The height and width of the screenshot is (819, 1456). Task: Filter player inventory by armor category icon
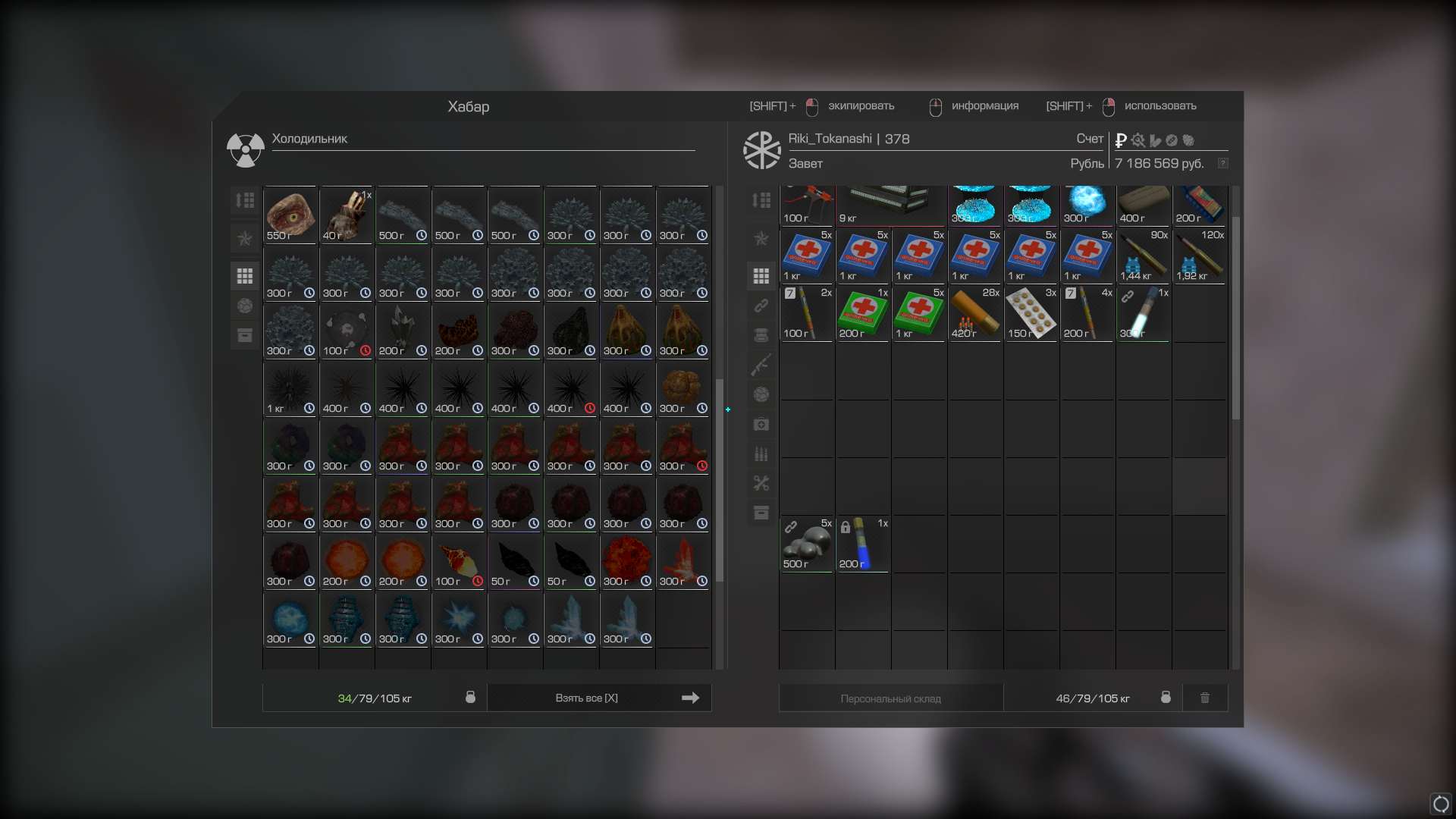click(761, 335)
